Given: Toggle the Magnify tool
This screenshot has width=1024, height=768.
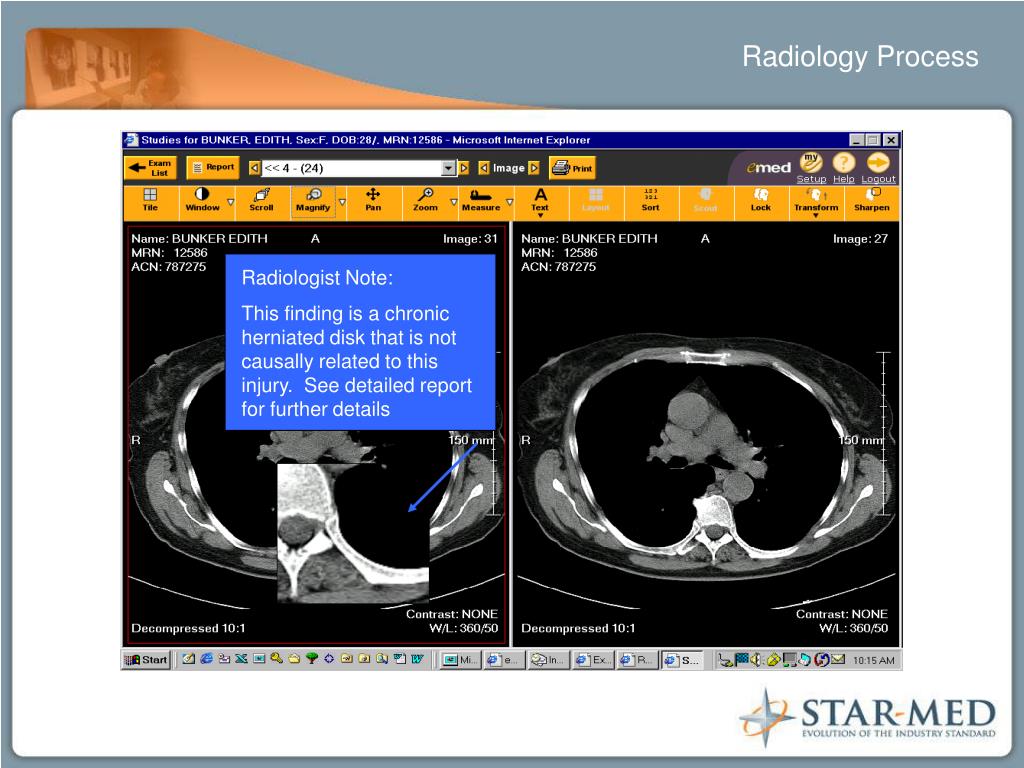Looking at the screenshot, I should click(x=313, y=200).
